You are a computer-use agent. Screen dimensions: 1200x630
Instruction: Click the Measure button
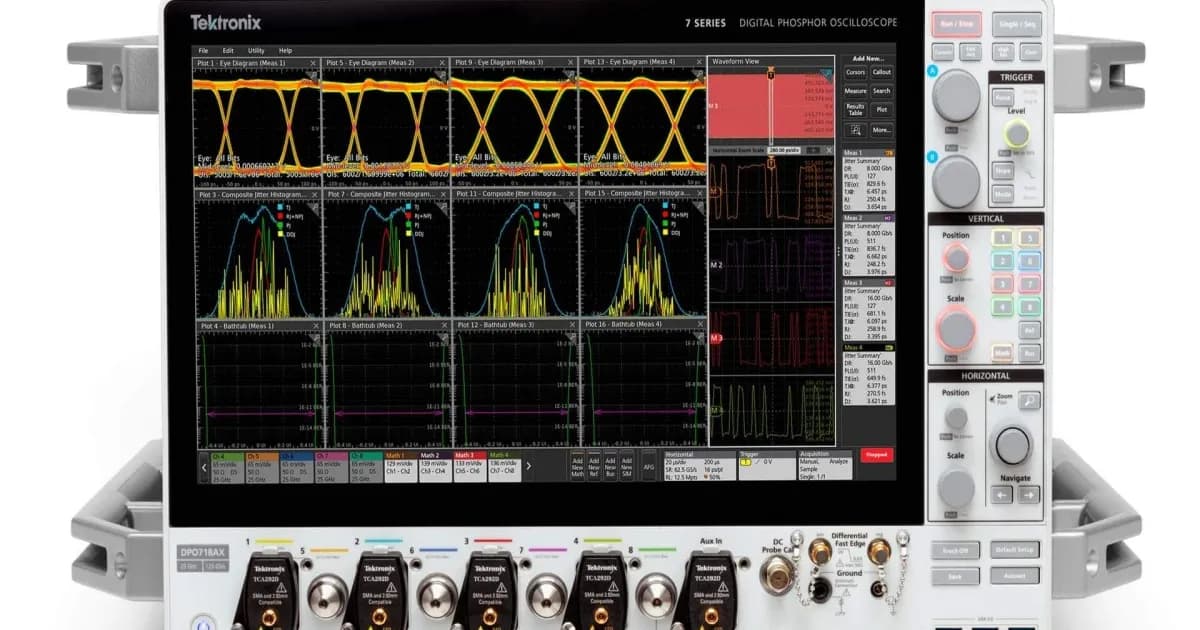[x=855, y=91]
